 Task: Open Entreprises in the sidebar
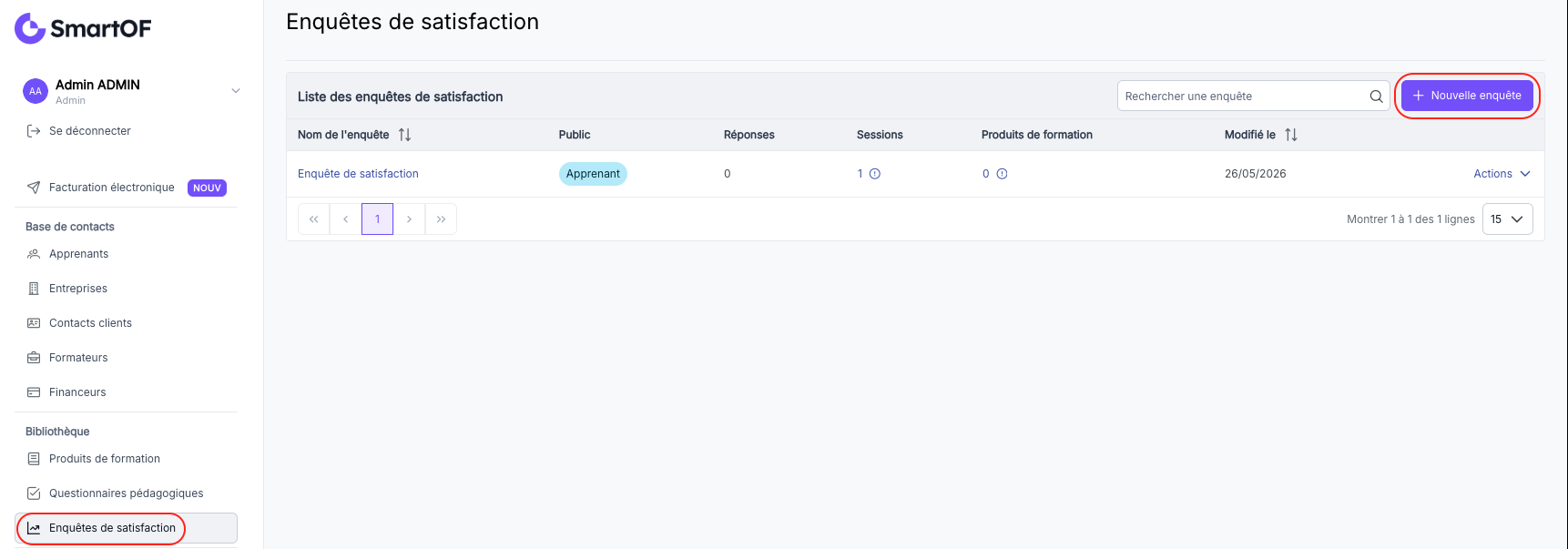(x=78, y=289)
